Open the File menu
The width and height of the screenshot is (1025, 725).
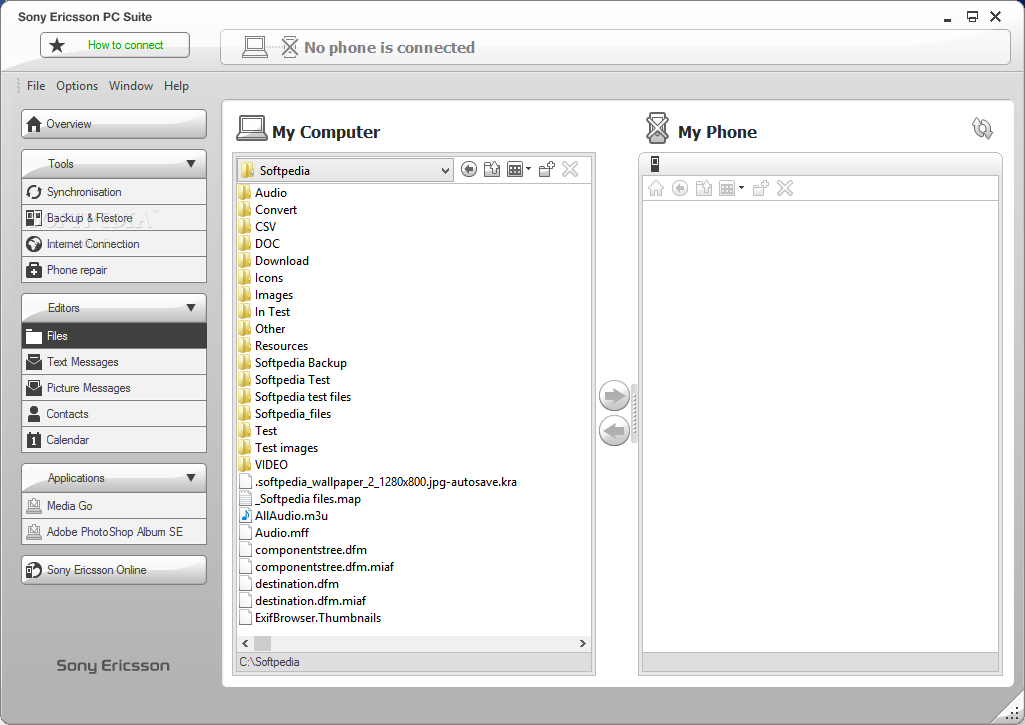(36, 86)
